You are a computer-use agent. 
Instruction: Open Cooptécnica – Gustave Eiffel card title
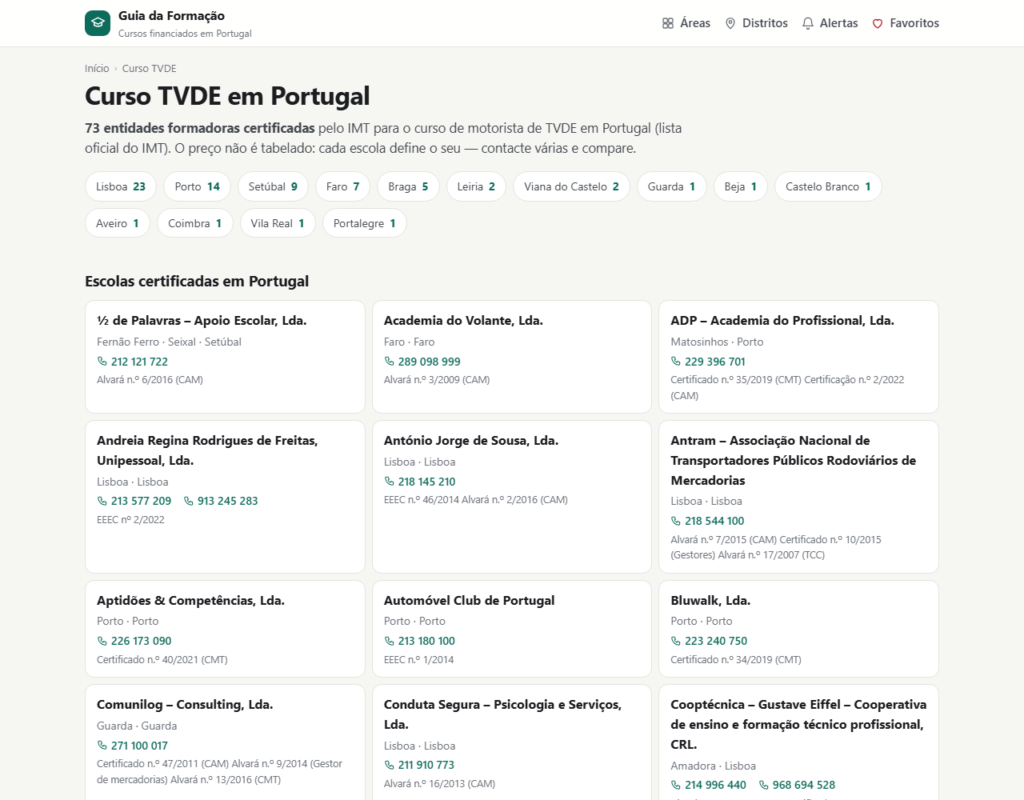799,724
